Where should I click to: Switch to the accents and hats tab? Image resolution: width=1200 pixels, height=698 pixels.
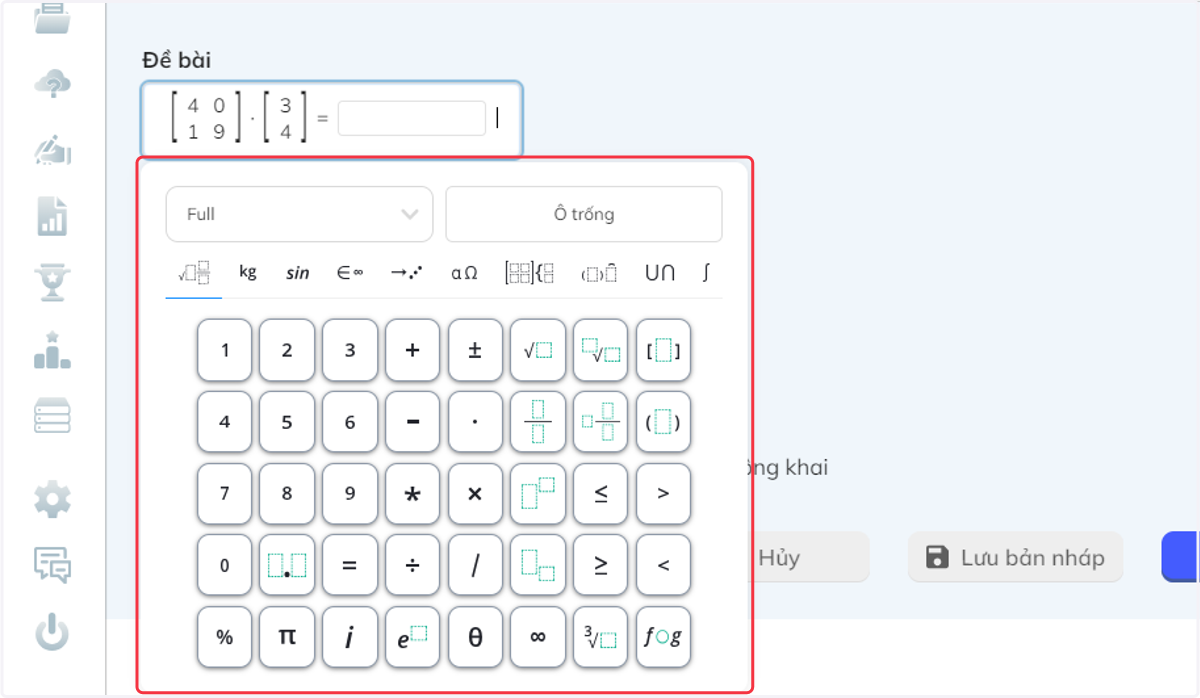coord(598,272)
